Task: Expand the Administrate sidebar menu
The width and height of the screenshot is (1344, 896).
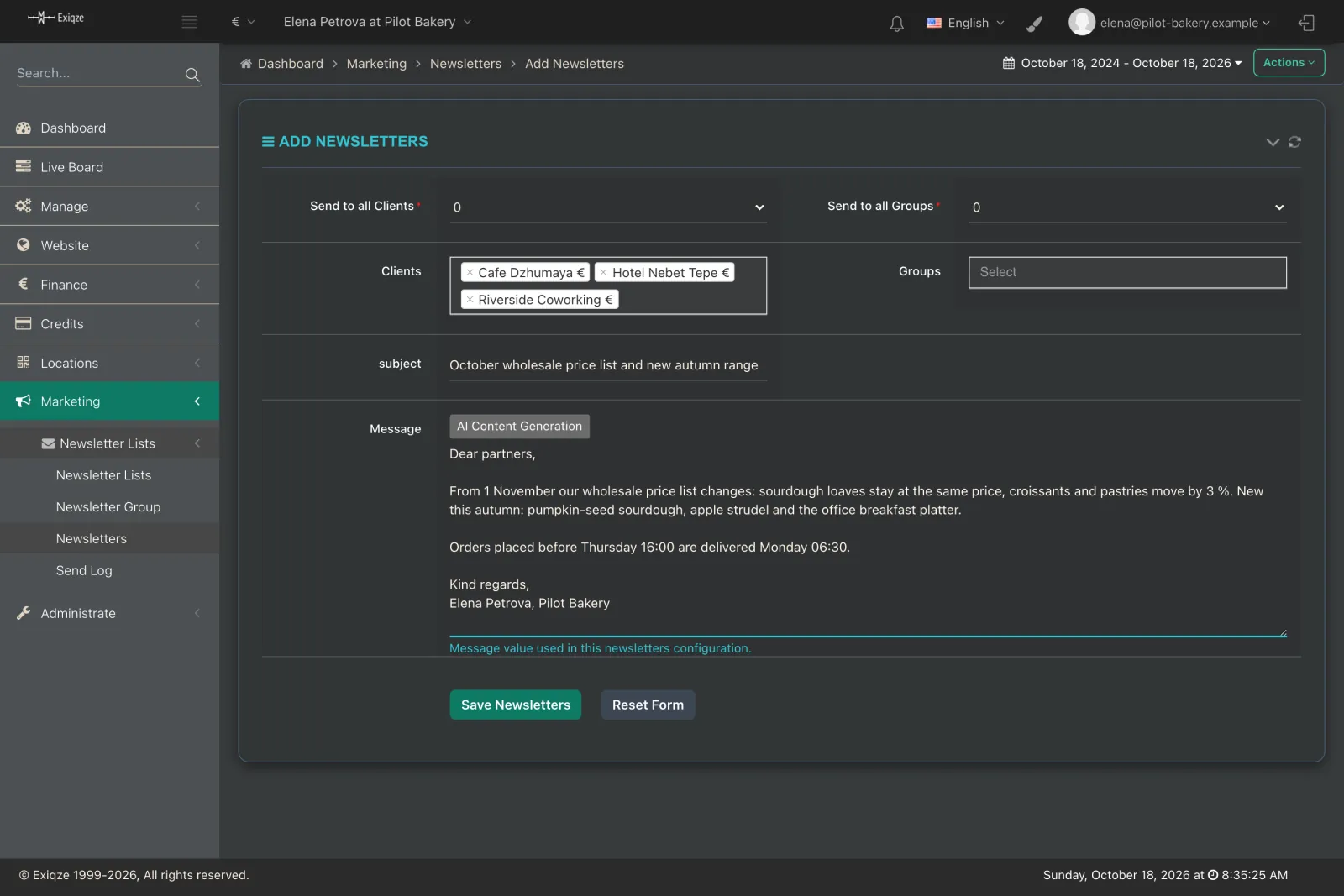Action: coord(109,614)
